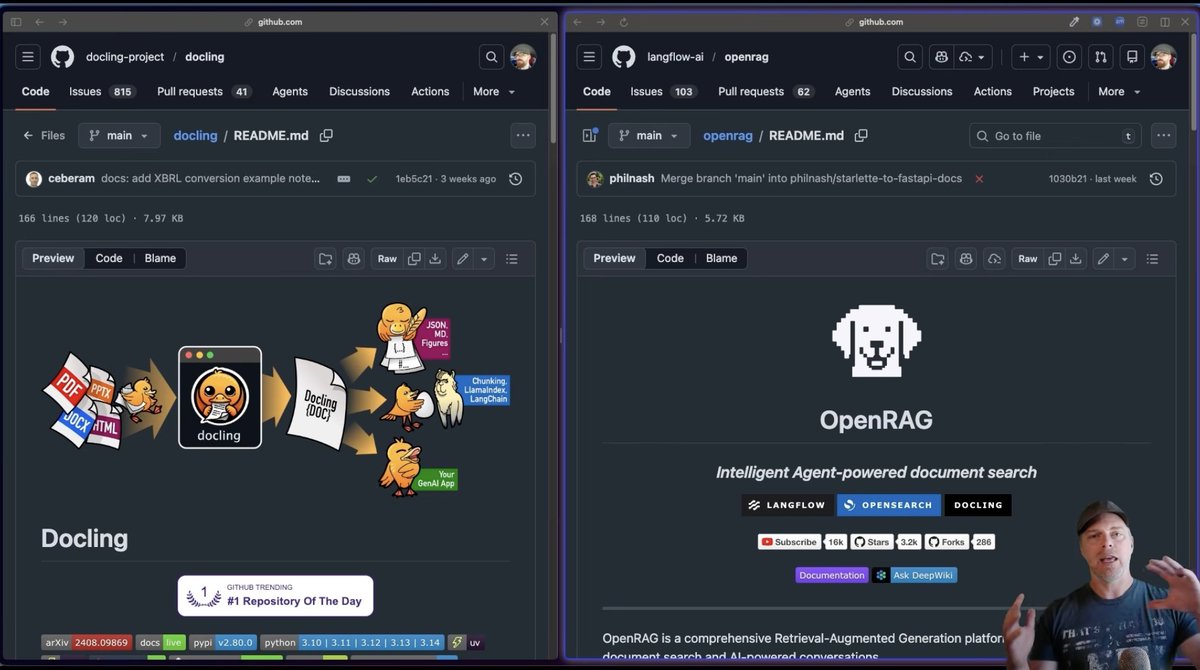
Task: Edit openrag README with pencil icon
Action: [1103, 259]
